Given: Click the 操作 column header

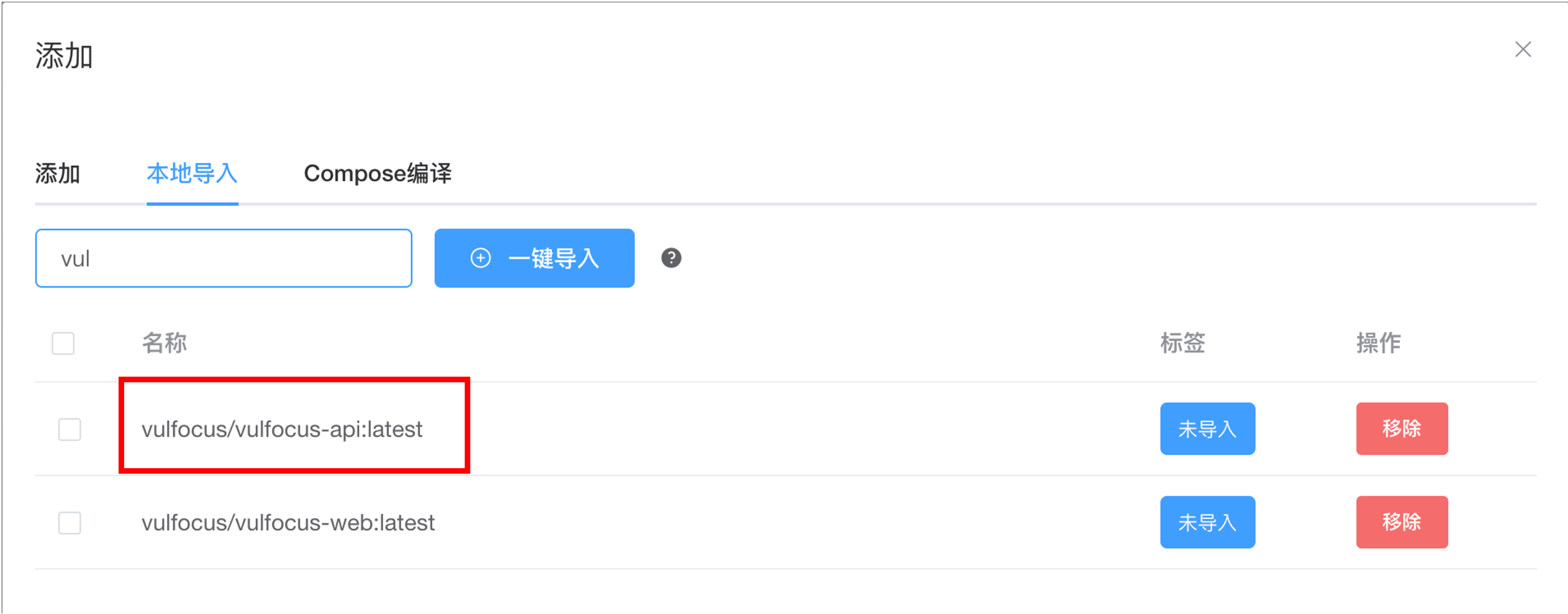Looking at the screenshot, I should coord(1378,343).
